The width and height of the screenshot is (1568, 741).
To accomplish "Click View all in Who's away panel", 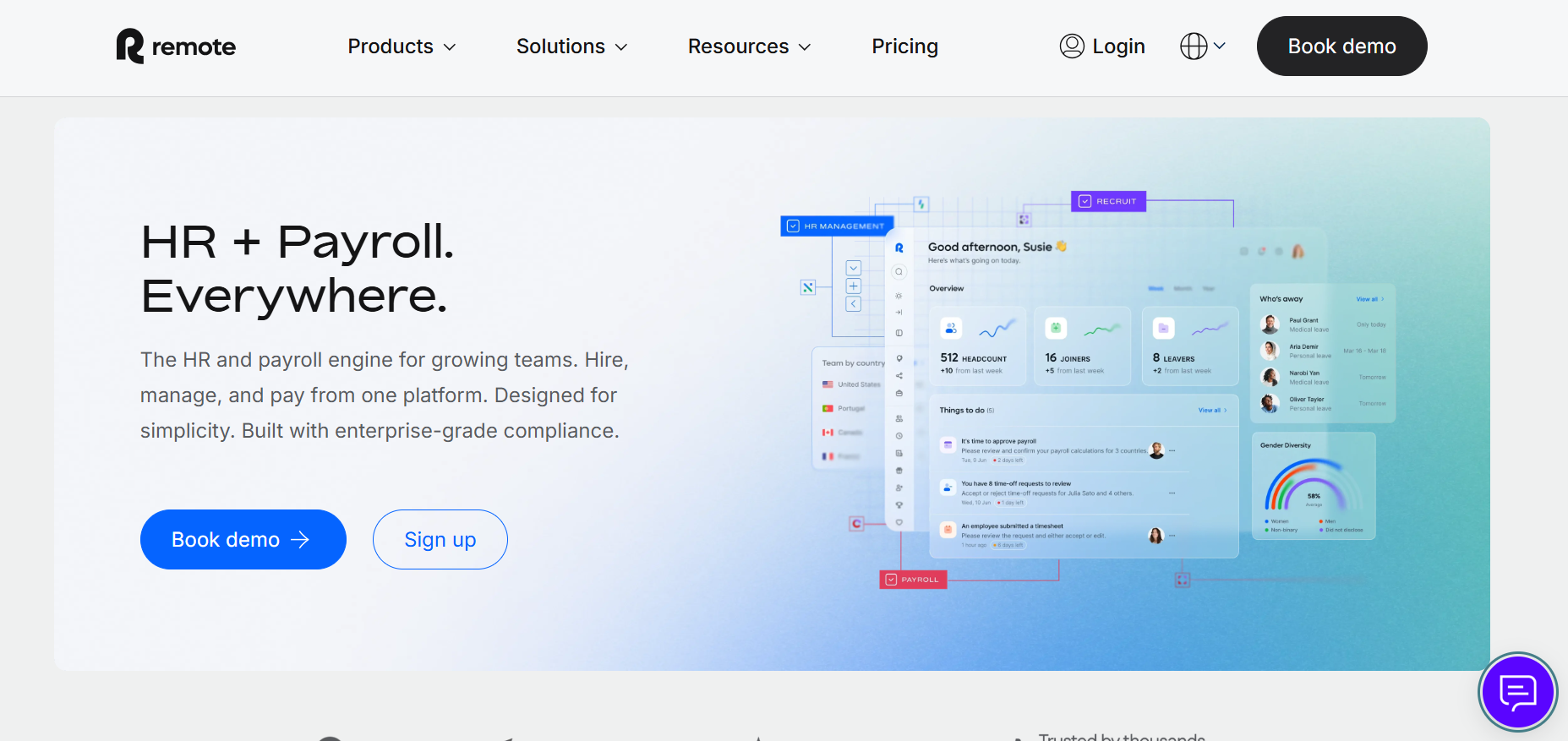I will coord(1369,299).
